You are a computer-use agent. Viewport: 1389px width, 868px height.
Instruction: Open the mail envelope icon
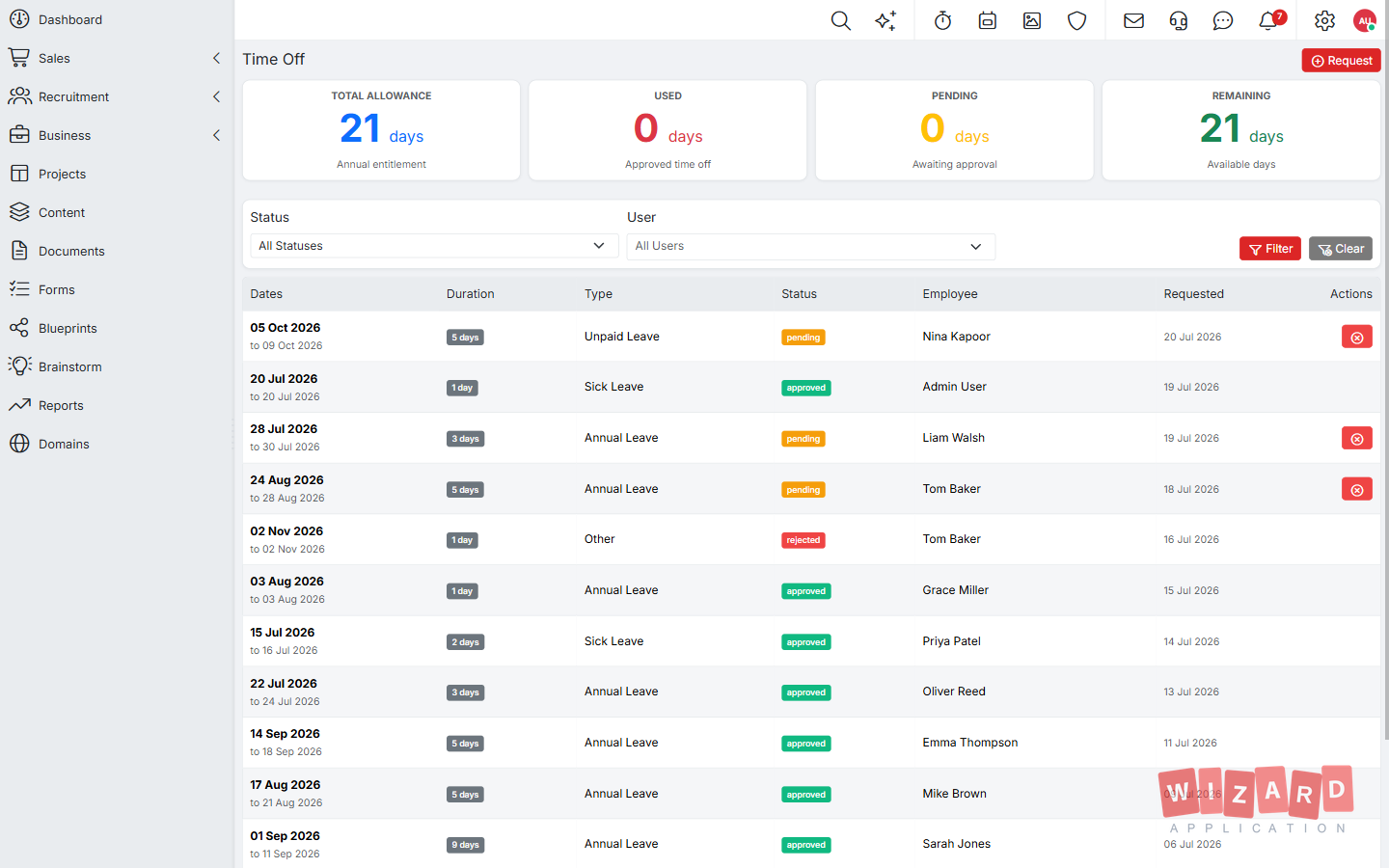(x=1134, y=20)
